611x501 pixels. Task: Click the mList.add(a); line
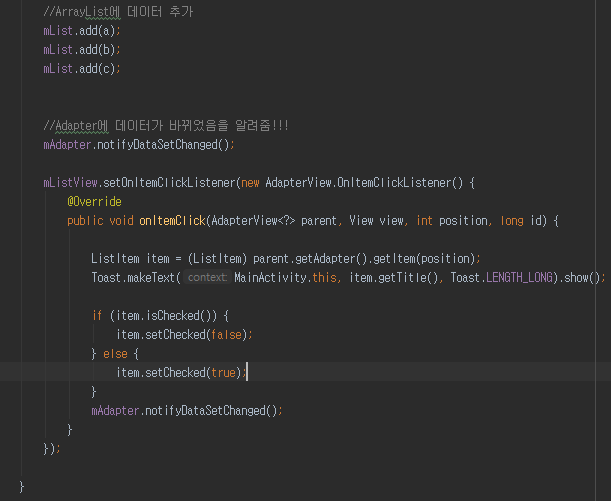click(82, 31)
